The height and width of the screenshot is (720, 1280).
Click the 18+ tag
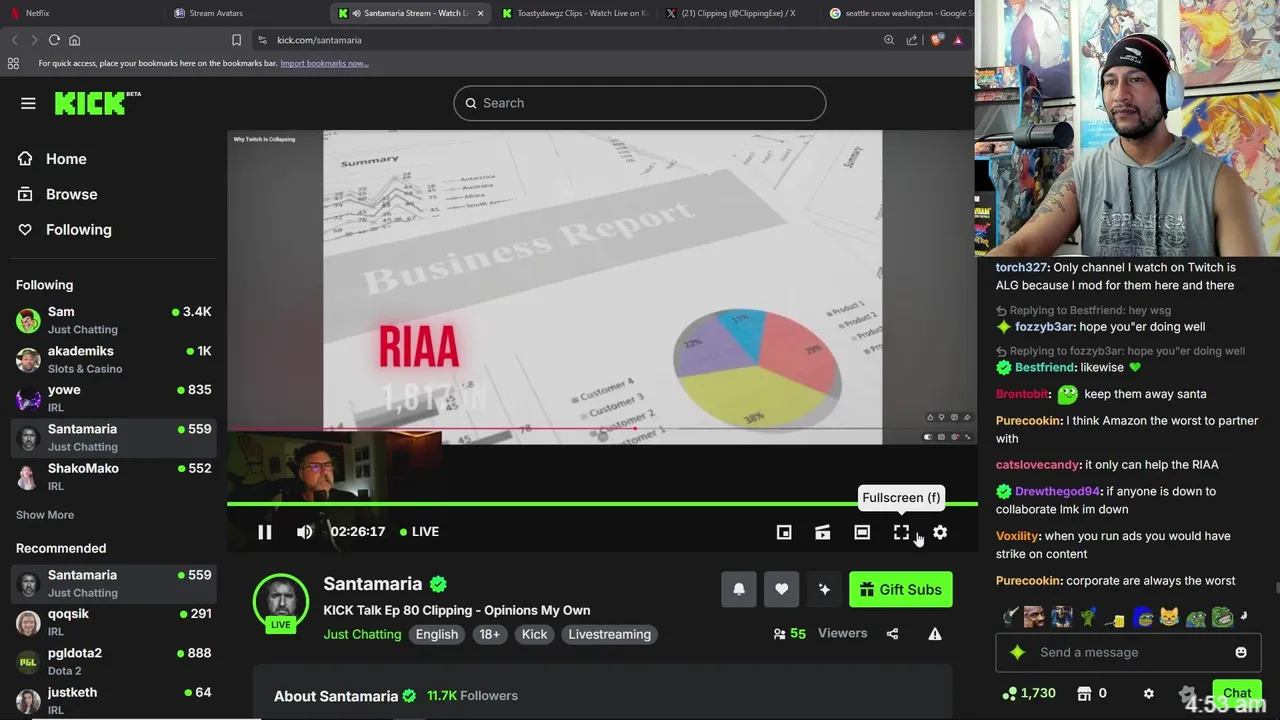[x=490, y=634]
